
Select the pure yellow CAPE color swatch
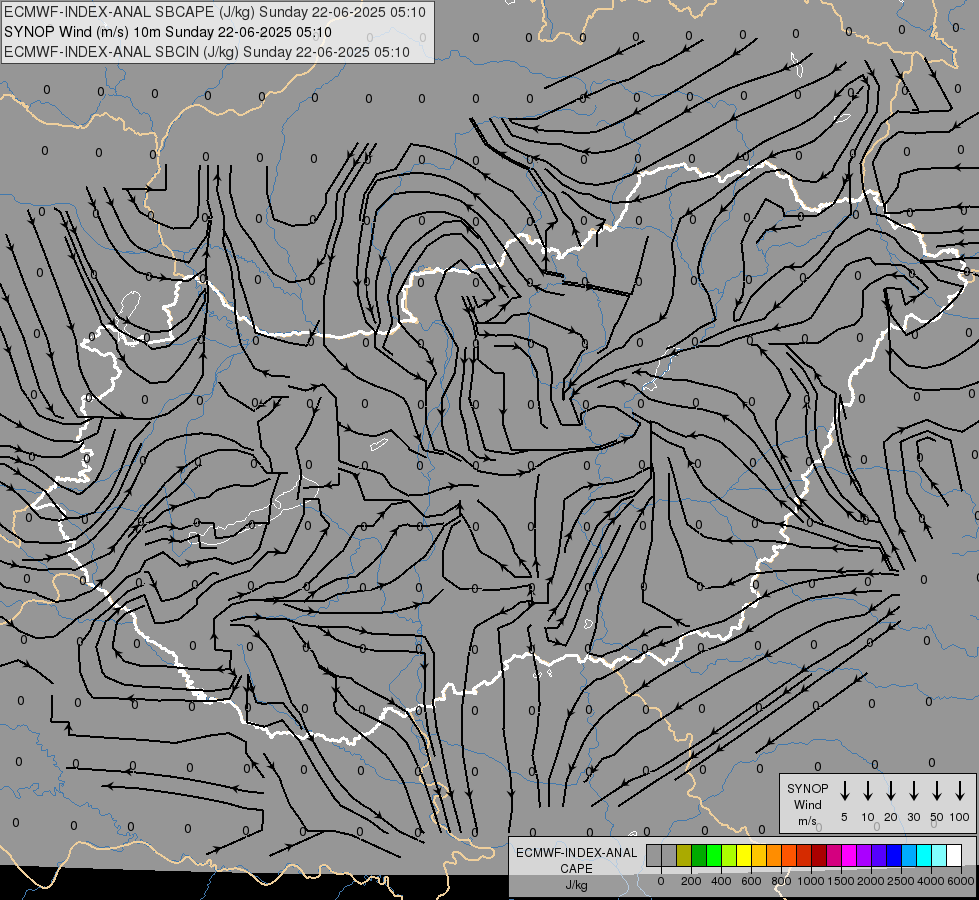click(x=744, y=856)
